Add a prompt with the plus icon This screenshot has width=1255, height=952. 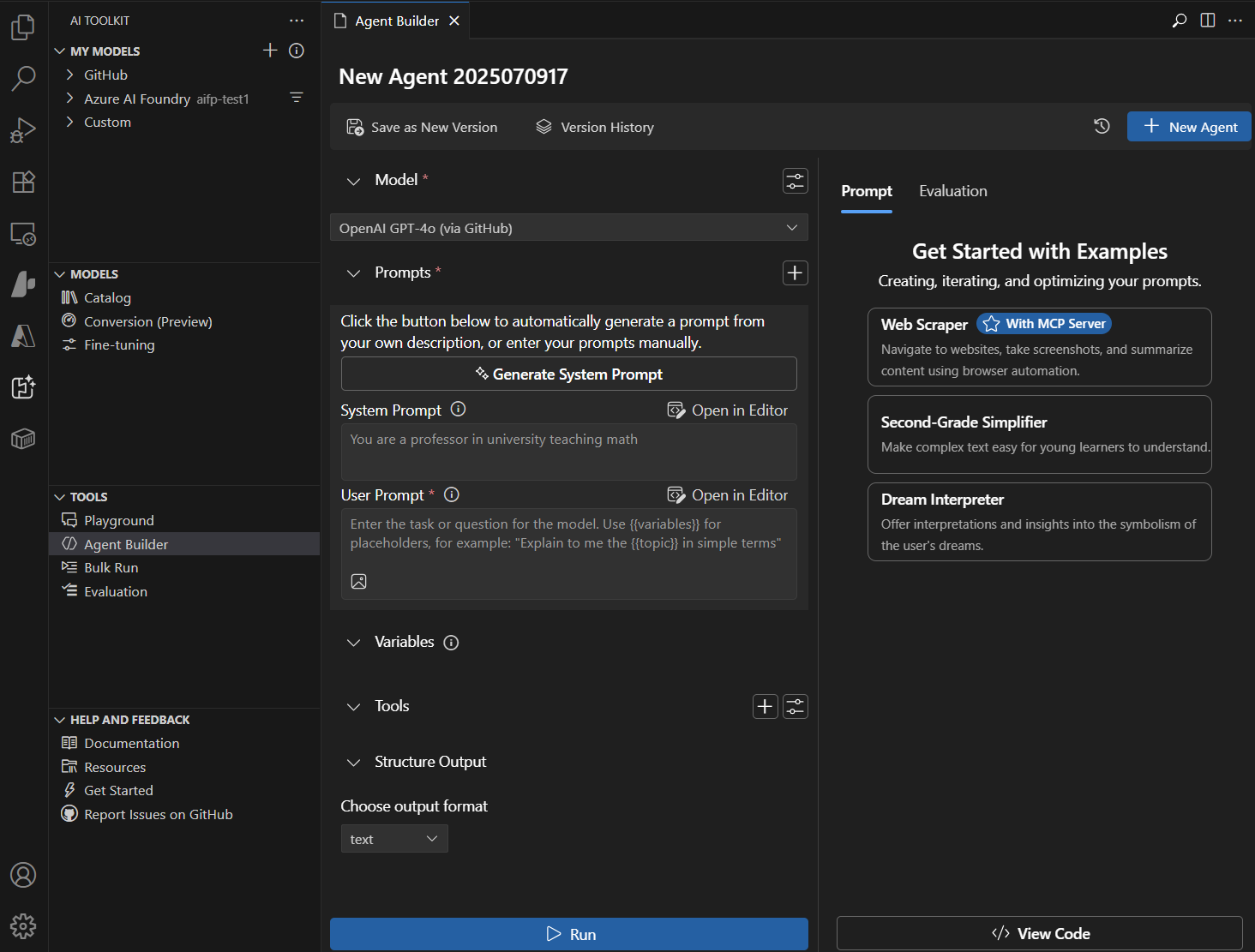(x=795, y=272)
